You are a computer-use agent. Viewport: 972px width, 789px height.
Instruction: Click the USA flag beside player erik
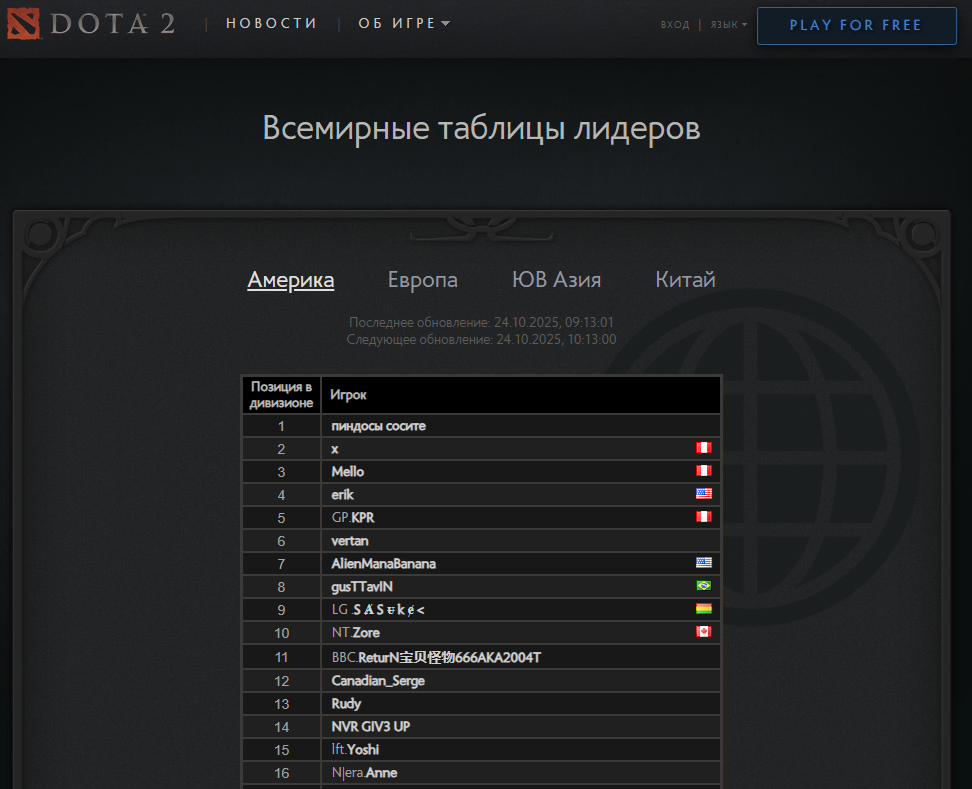[x=703, y=494]
